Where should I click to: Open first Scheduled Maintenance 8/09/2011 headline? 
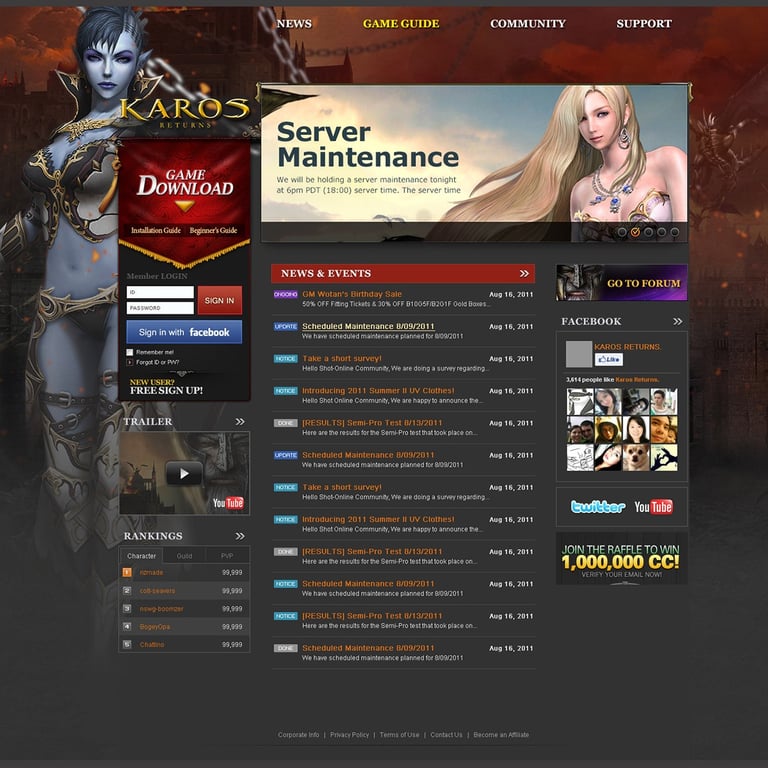pyautogui.click(x=368, y=326)
